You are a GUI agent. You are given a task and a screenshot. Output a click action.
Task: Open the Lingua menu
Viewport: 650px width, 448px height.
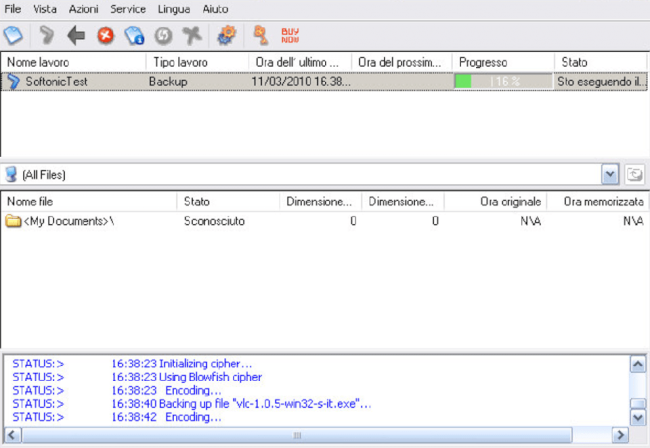point(174,9)
